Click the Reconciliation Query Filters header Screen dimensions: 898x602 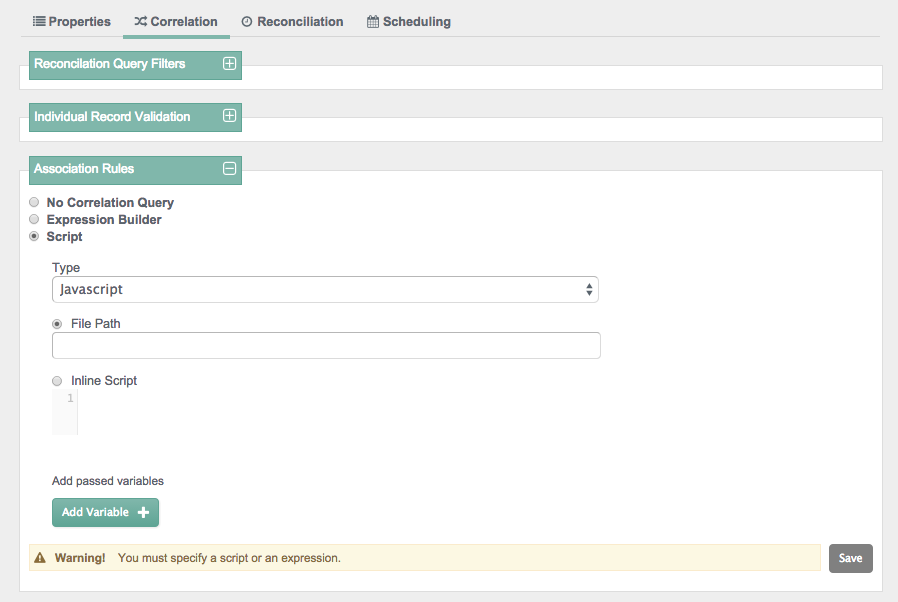coord(135,64)
